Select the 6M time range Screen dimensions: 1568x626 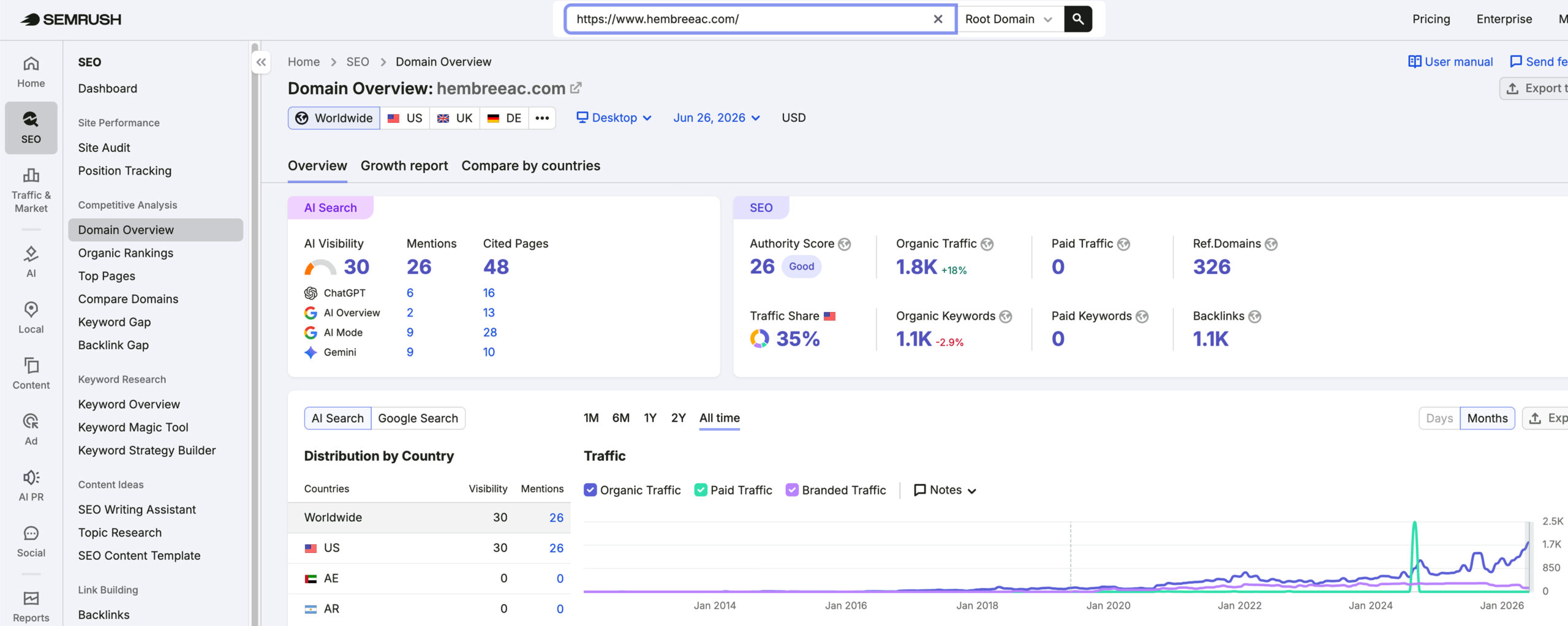(x=621, y=418)
